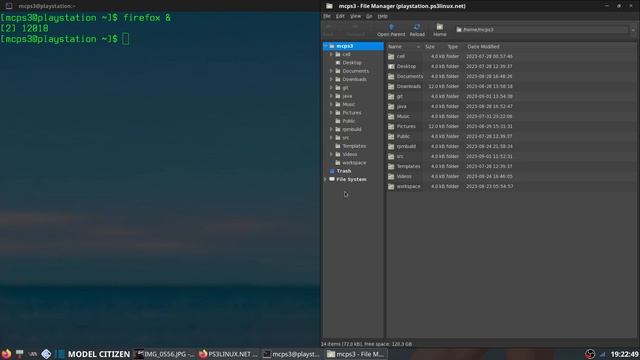The height and width of the screenshot is (360, 640).
Task: Click the Reload toolbar button
Action: (x=417, y=30)
